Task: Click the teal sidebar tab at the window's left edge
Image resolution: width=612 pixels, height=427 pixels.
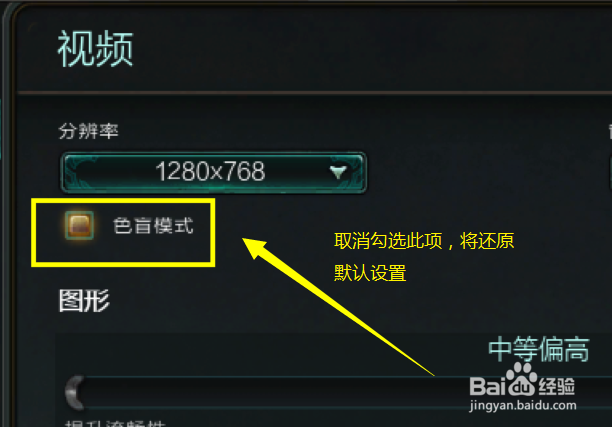Action: click(1, 129)
